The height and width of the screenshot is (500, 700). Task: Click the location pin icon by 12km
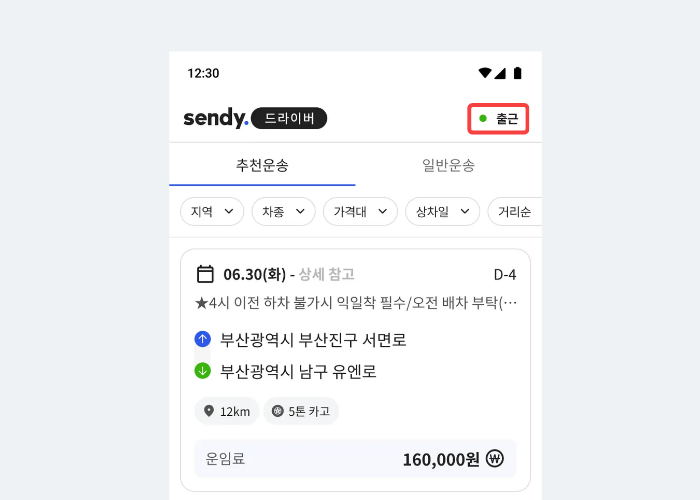point(208,411)
